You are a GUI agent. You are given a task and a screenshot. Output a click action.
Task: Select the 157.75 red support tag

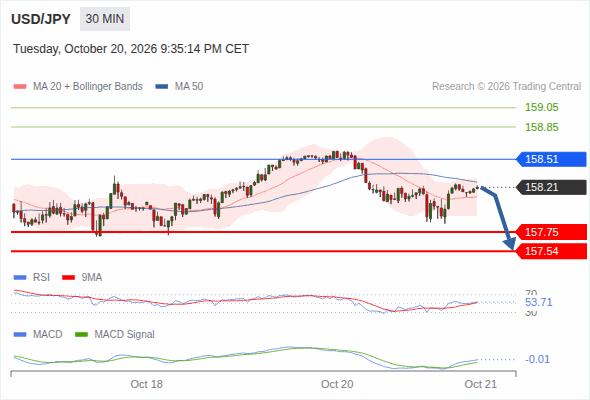[x=550, y=232]
